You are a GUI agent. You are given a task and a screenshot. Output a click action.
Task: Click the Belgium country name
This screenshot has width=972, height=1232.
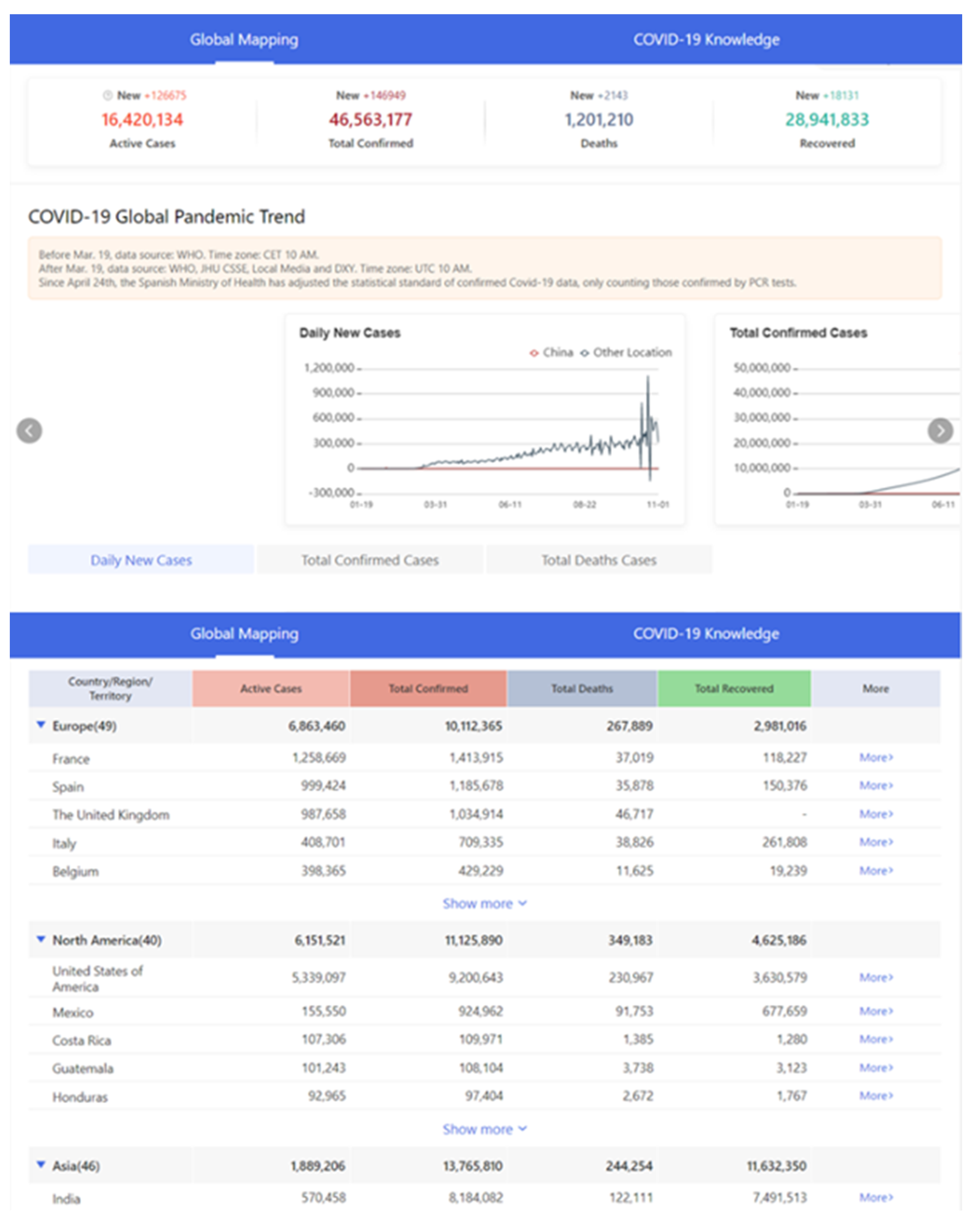pyautogui.click(x=76, y=871)
